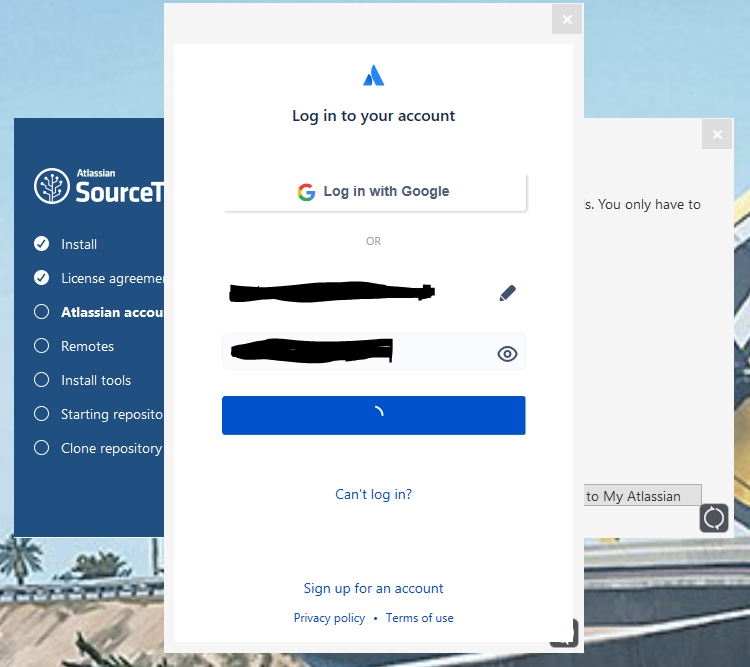Click the SourceTree logo icon
Screen dimensions: 750x667
(52, 186)
